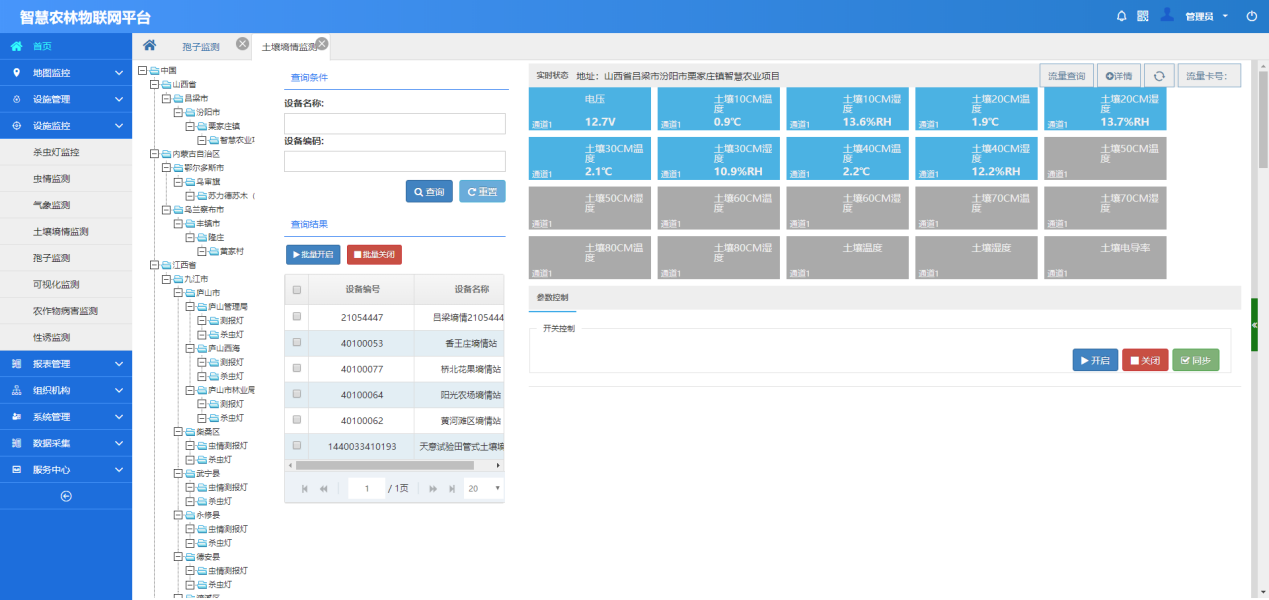Open the page size dropdown showing 20
The image size is (1269, 600).
click(x=484, y=489)
